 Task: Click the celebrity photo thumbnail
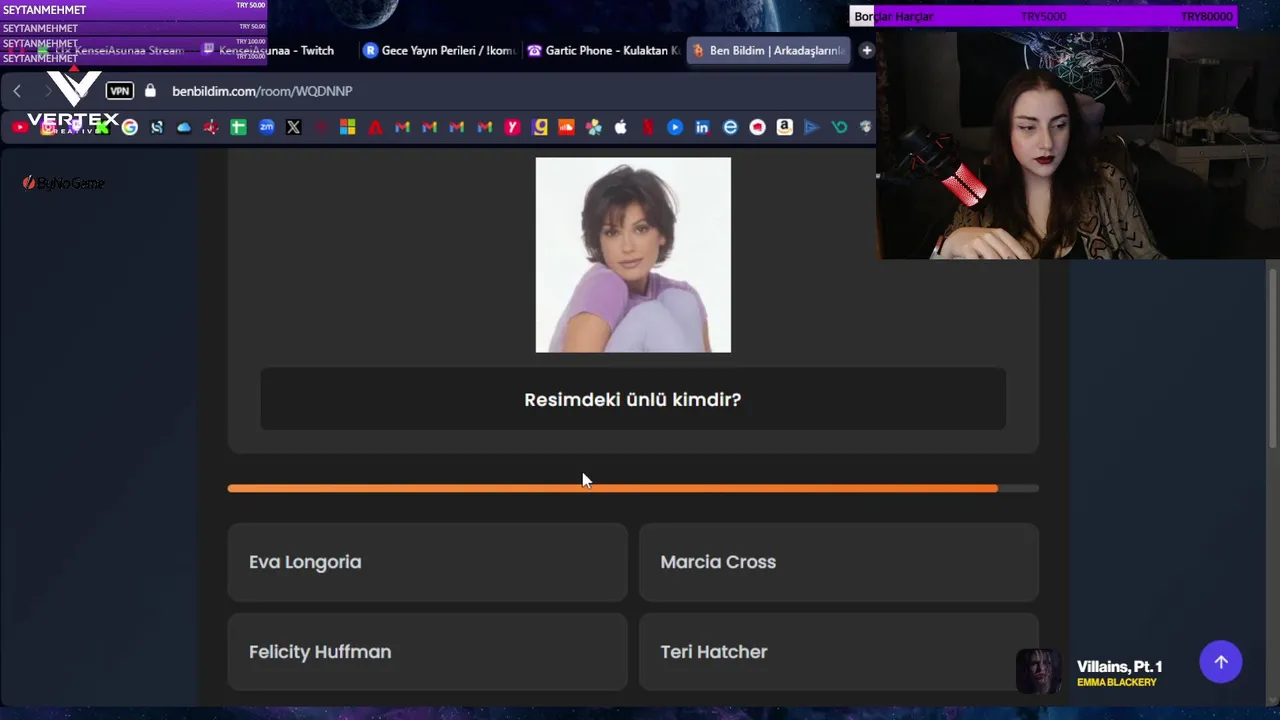pyautogui.click(x=633, y=255)
